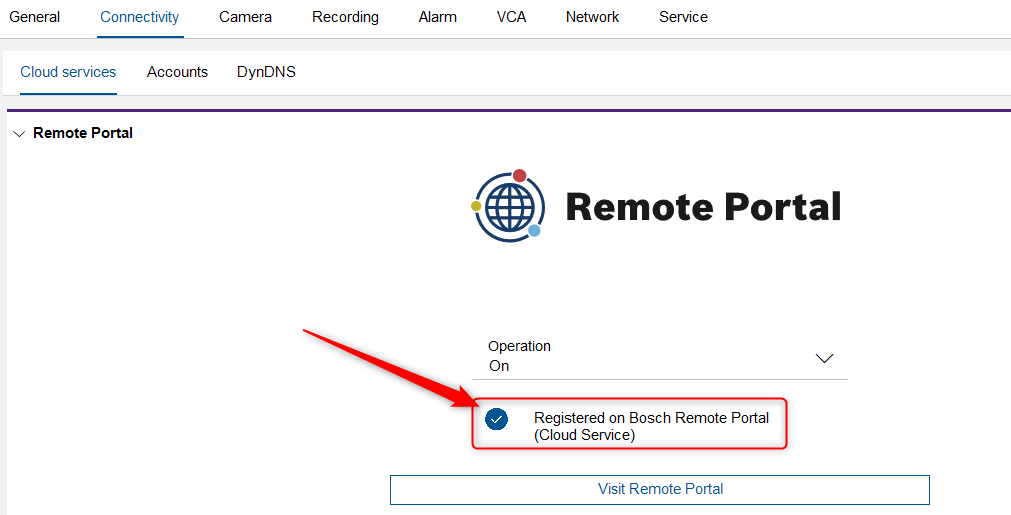Viewport: 1011px width, 515px height.
Task: Select the Cloud services sub-tab
Action: 68,72
